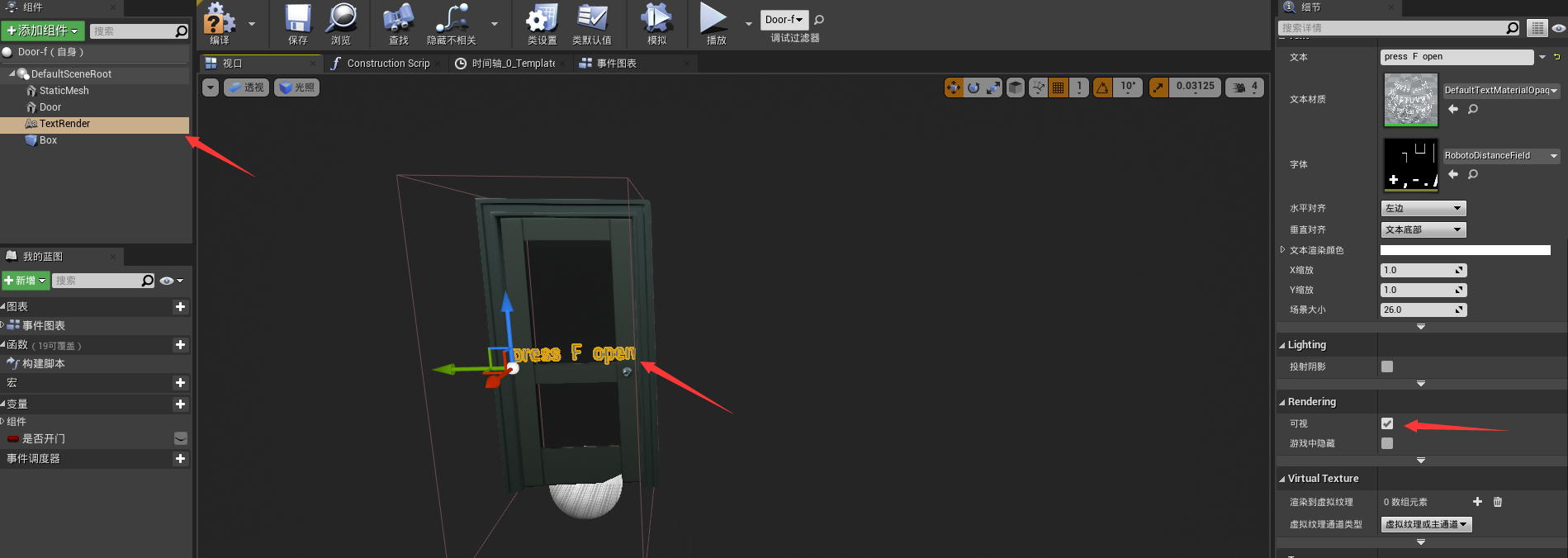Click 文本渲染颜色 white color swatch
The image size is (1568, 558).
[1466, 250]
